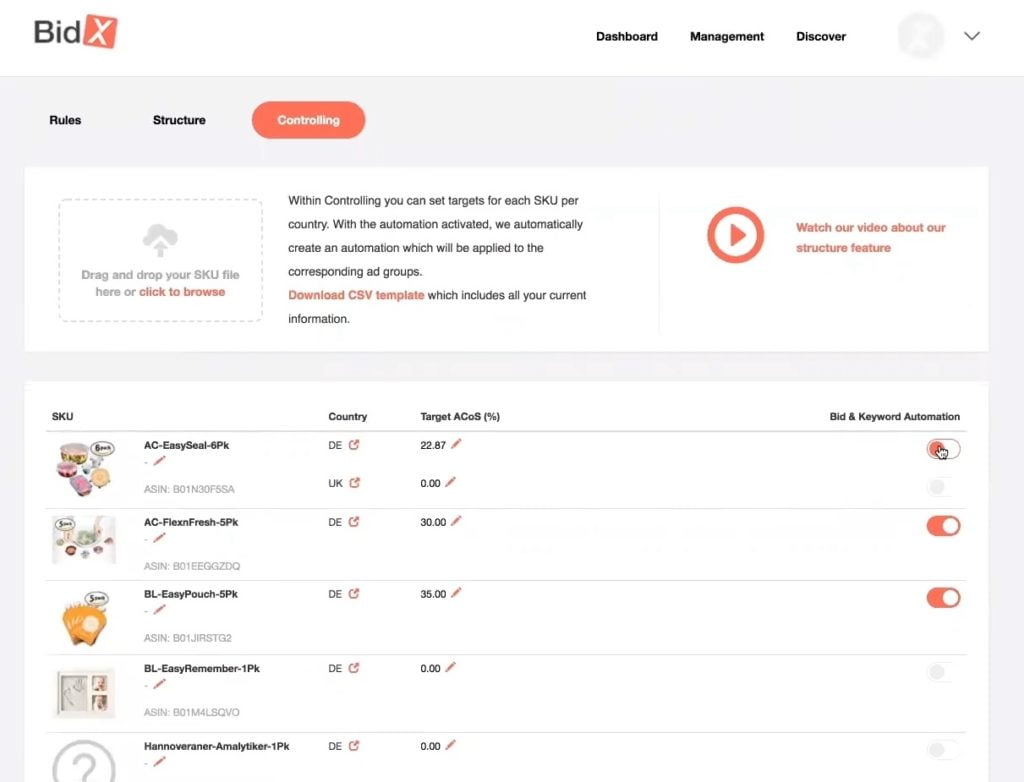Edit UK target ACoS for AC-EasySeal-6Pk
Screen dimensions: 1024x782
451,482
